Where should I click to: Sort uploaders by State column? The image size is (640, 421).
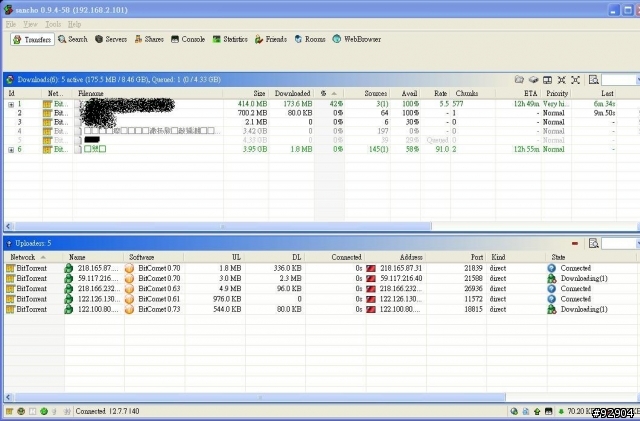click(x=591, y=257)
